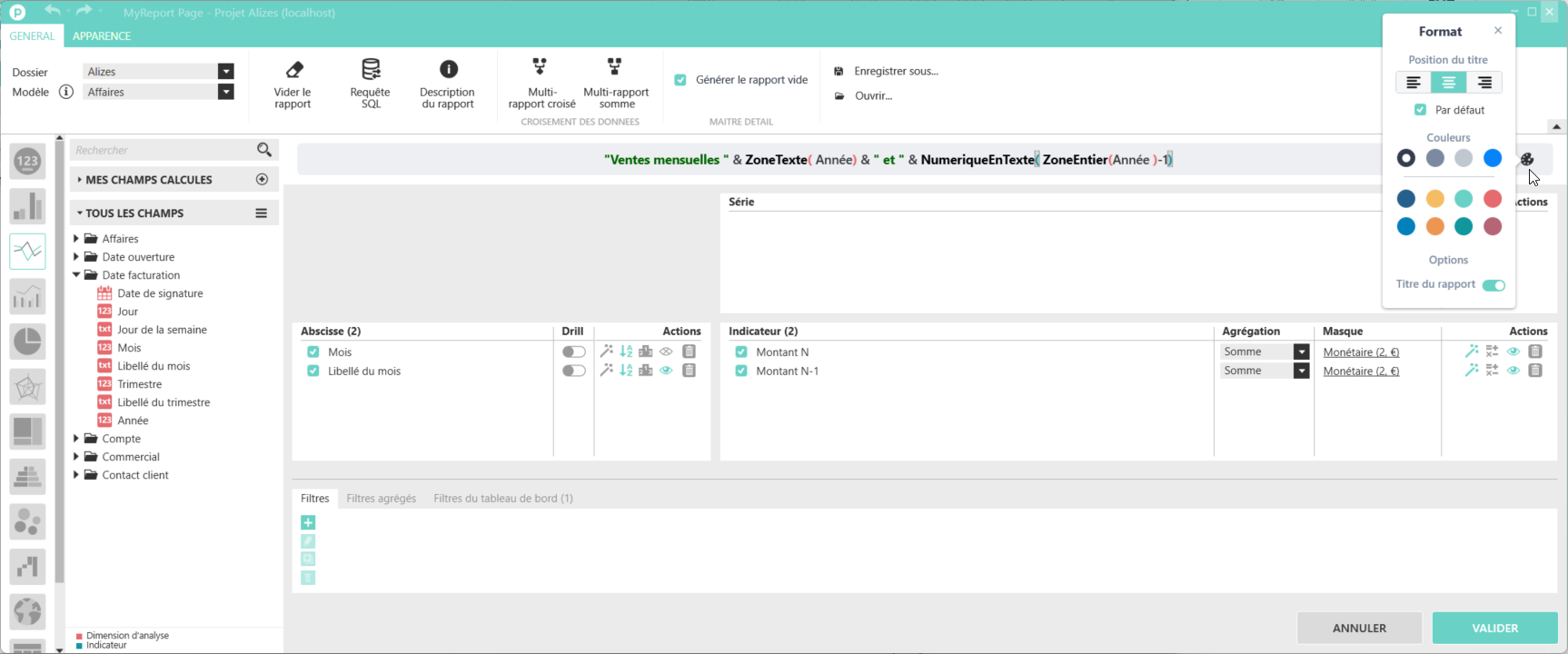Image resolution: width=1568 pixels, height=654 pixels.
Task: Click the Multi-rapport croisé icon
Action: (541, 67)
